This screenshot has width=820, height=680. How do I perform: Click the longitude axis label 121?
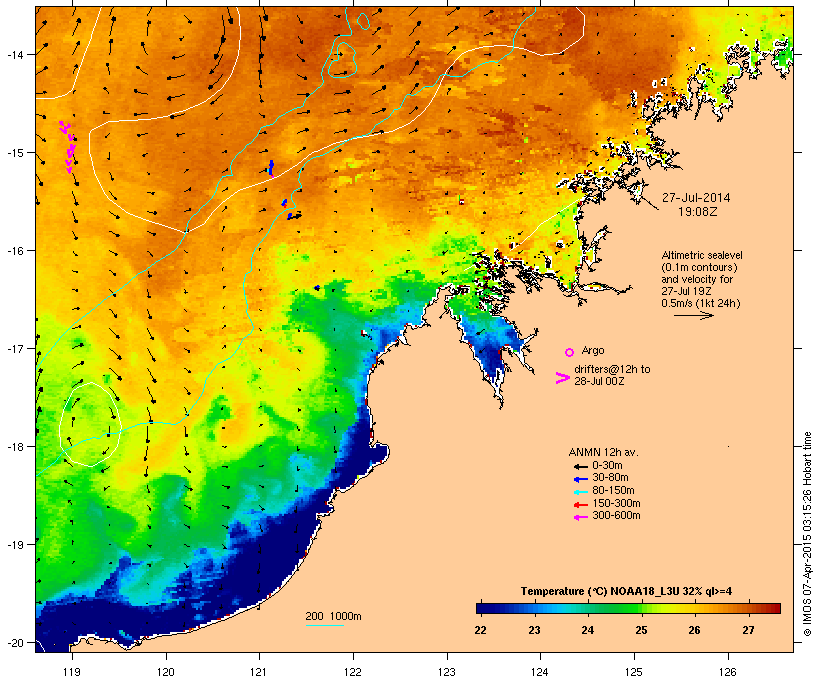coord(259,672)
